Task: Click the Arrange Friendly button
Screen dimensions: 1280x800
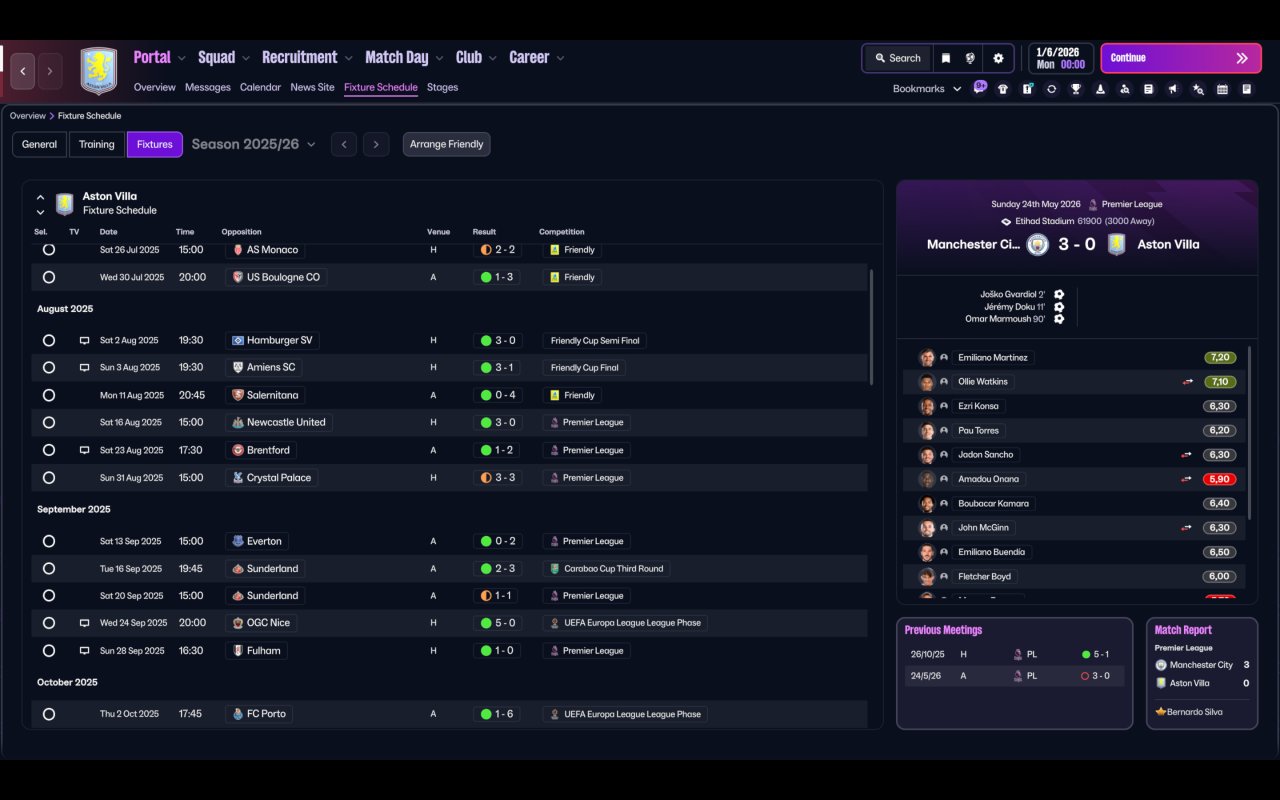Action: [x=446, y=144]
